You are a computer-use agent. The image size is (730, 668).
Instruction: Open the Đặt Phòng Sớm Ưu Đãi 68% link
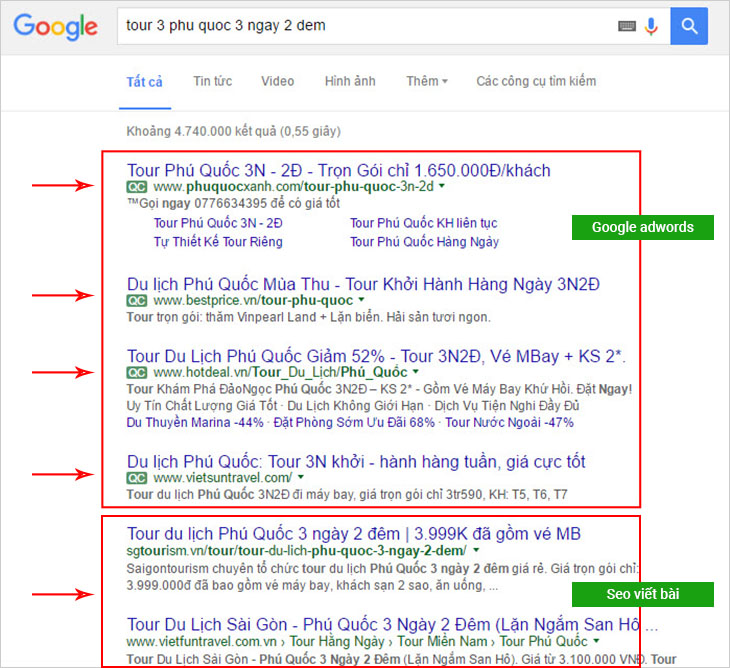(354, 423)
